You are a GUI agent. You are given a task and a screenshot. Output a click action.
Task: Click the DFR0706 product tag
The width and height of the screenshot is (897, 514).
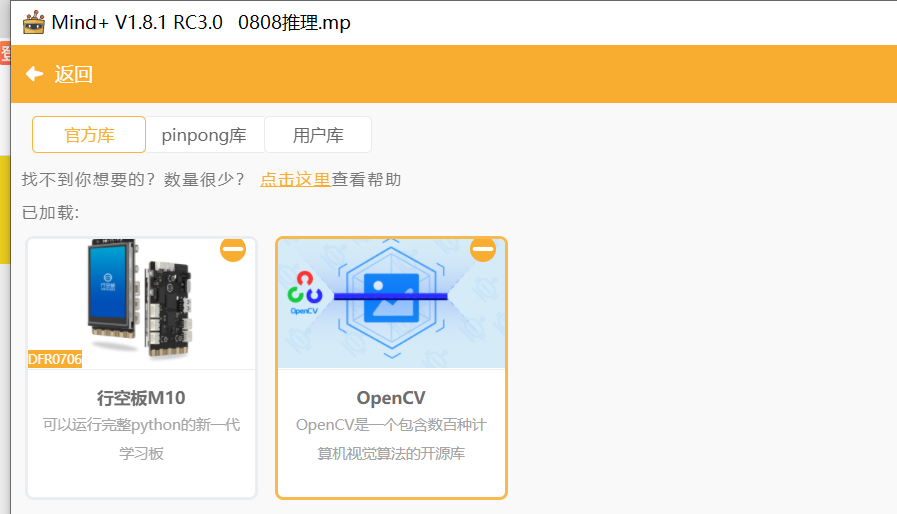pos(55,359)
